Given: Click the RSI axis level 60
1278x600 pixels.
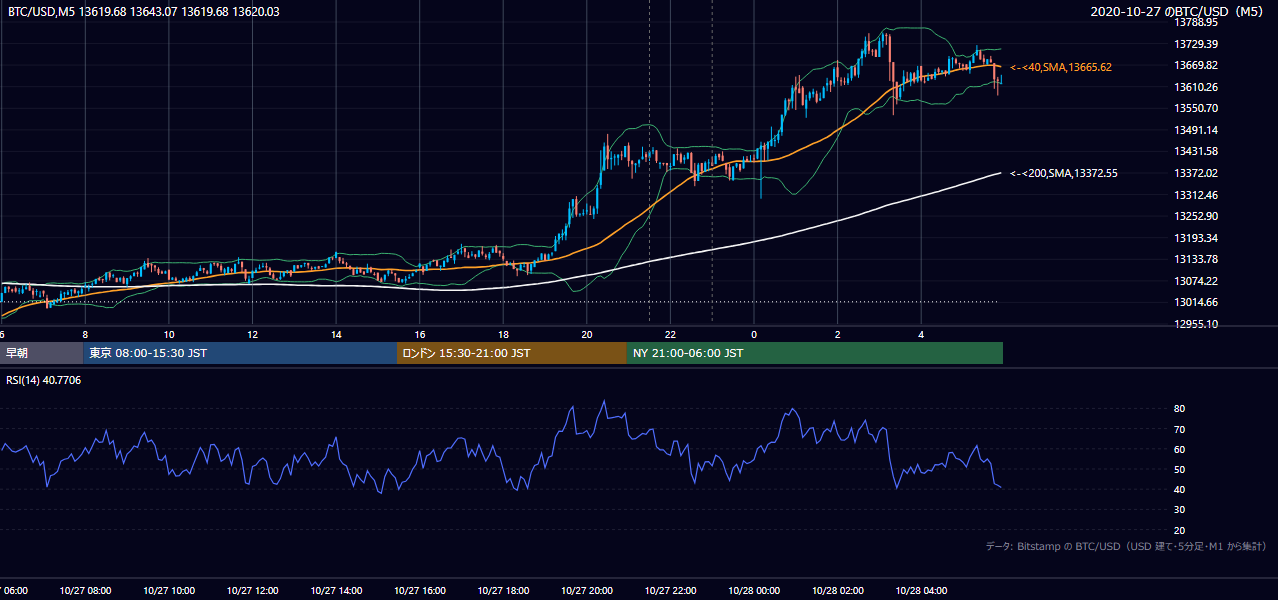Looking at the screenshot, I should [x=1180, y=449].
